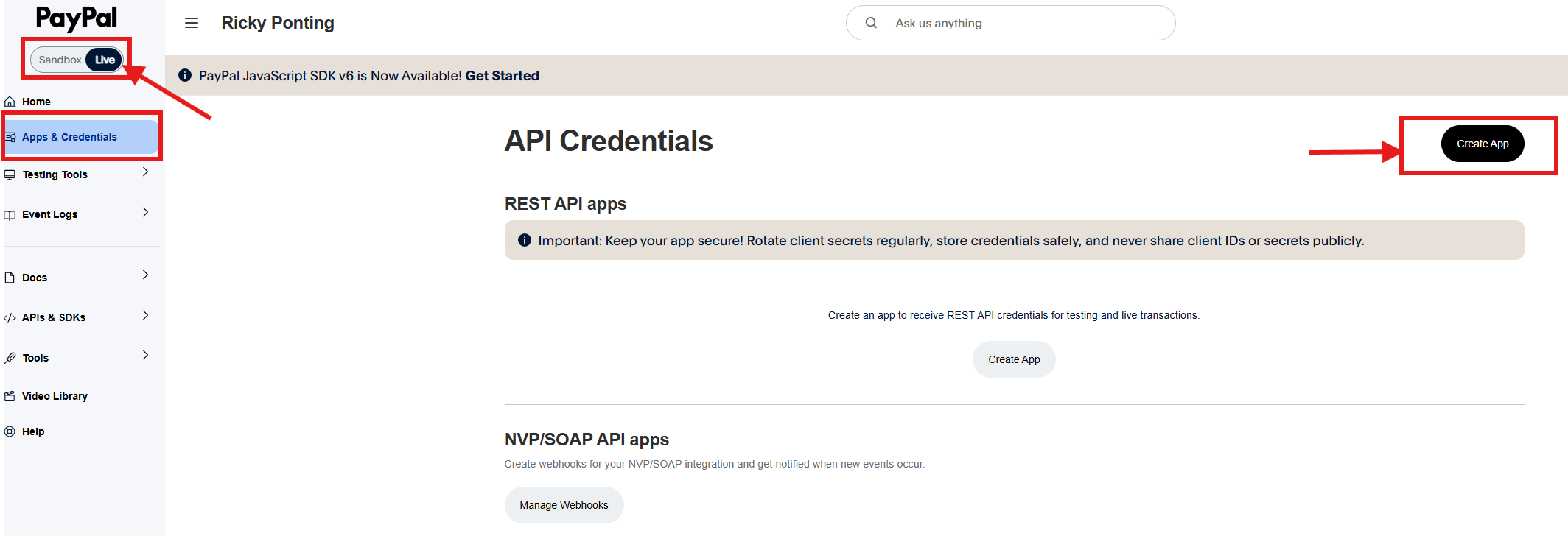
Task: Click the REST API apps heading
Action: (x=565, y=204)
